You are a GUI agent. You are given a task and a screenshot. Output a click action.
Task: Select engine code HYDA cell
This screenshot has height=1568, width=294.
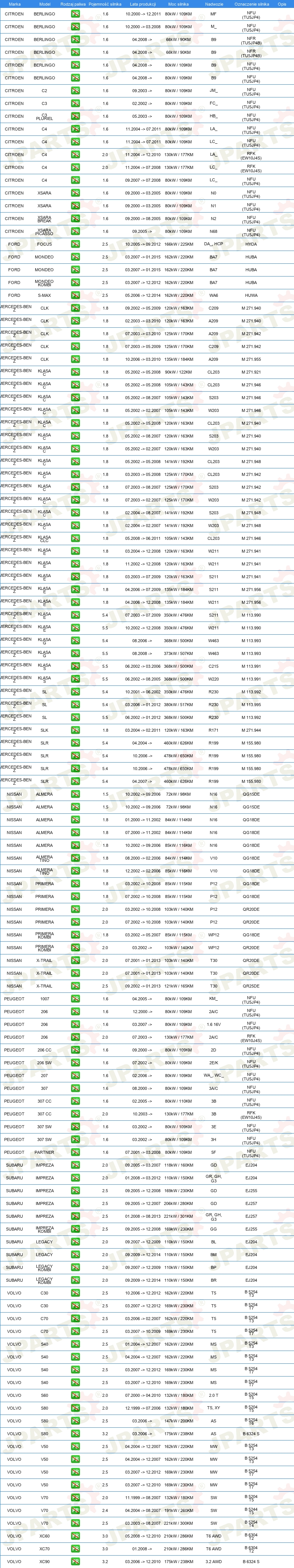[252, 244]
